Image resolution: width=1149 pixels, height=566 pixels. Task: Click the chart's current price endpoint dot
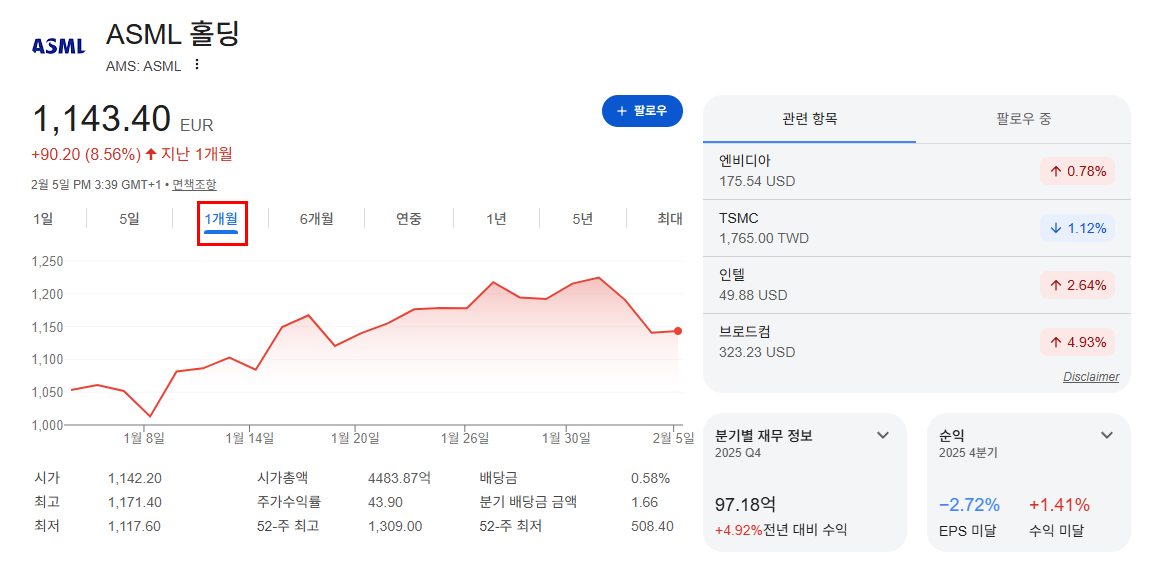(x=678, y=331)
